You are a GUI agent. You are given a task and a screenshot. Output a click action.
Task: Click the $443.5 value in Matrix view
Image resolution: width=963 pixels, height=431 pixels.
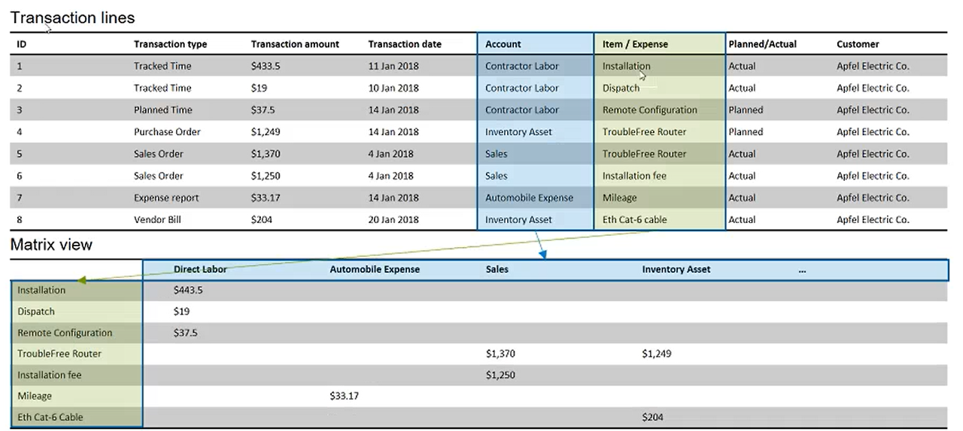(188, 290)
